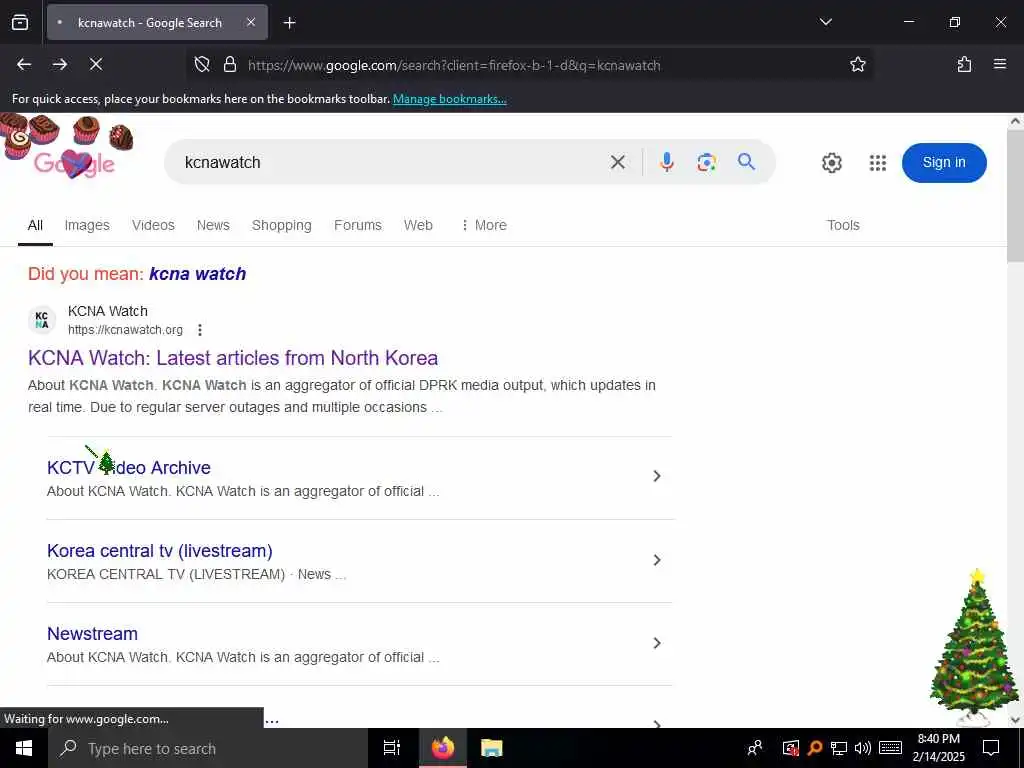This screenshot has width=1024, height=768.
Task: Open Google quick settings gear
Action: [x=831, y=163]
